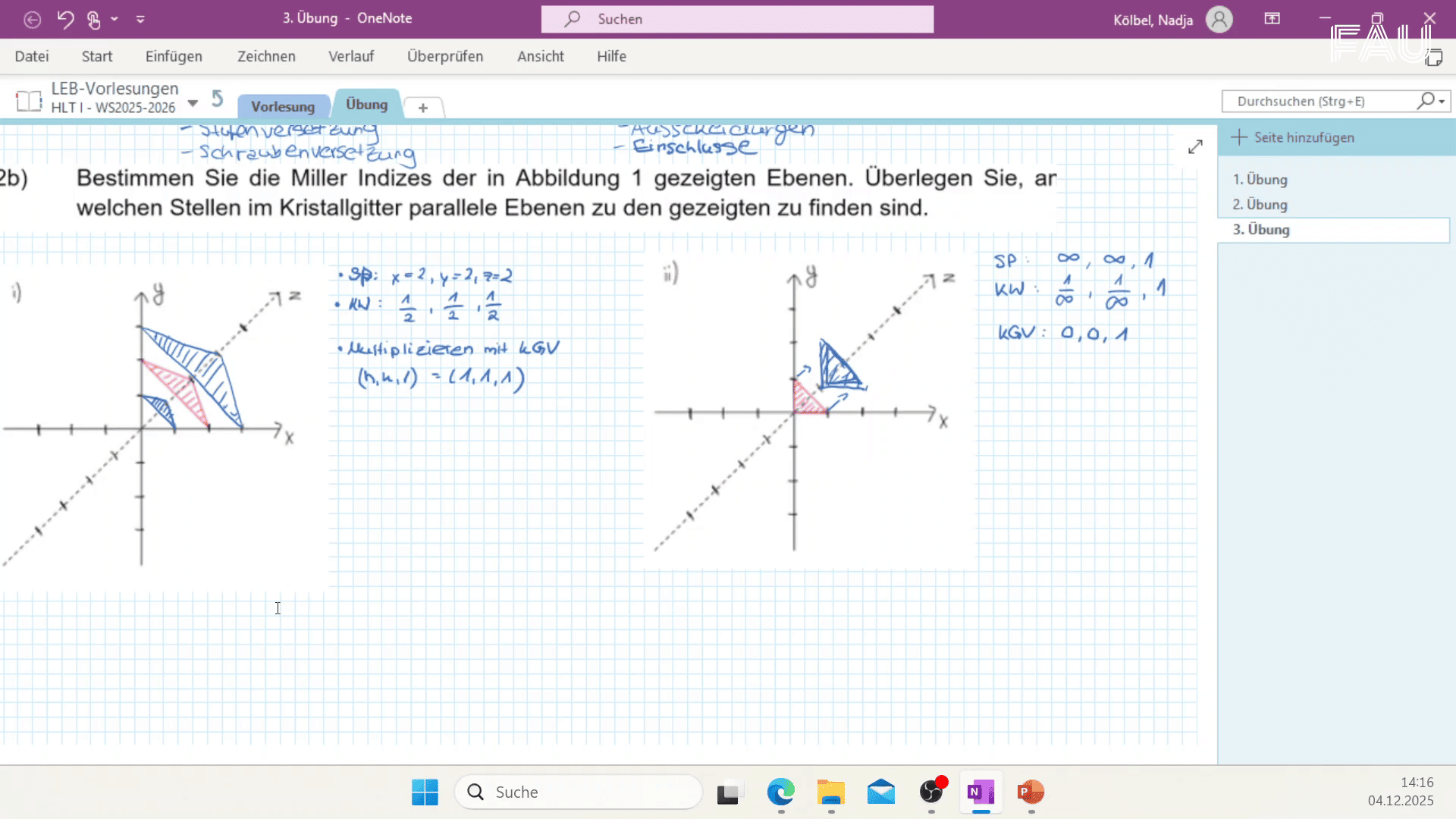
Task: Click the back navigation arrow icon
Action: pyautogui.click(x=33, y=19)
